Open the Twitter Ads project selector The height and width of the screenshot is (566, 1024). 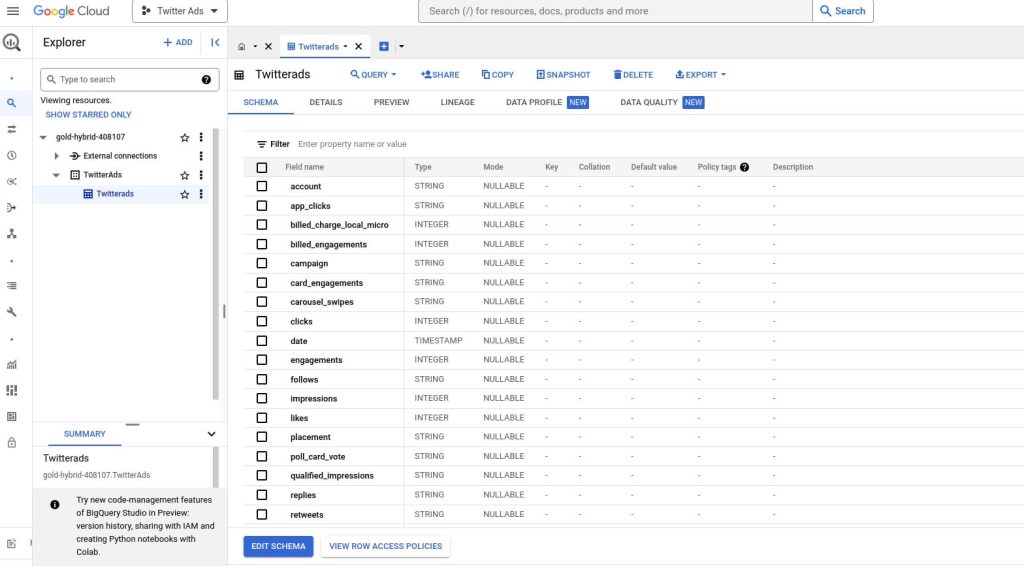[180, 11]
